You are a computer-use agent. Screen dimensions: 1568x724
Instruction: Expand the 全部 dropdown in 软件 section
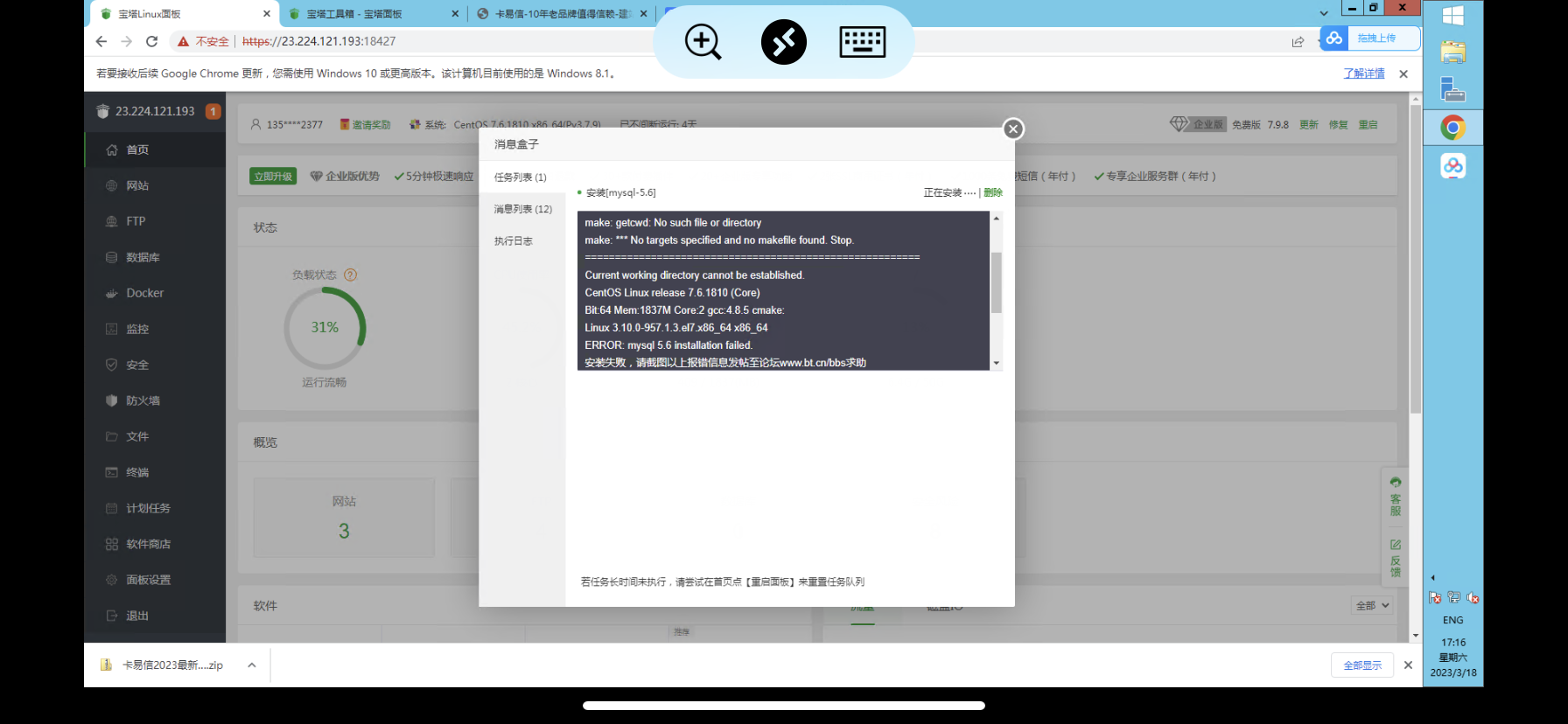coord(1372,605)
